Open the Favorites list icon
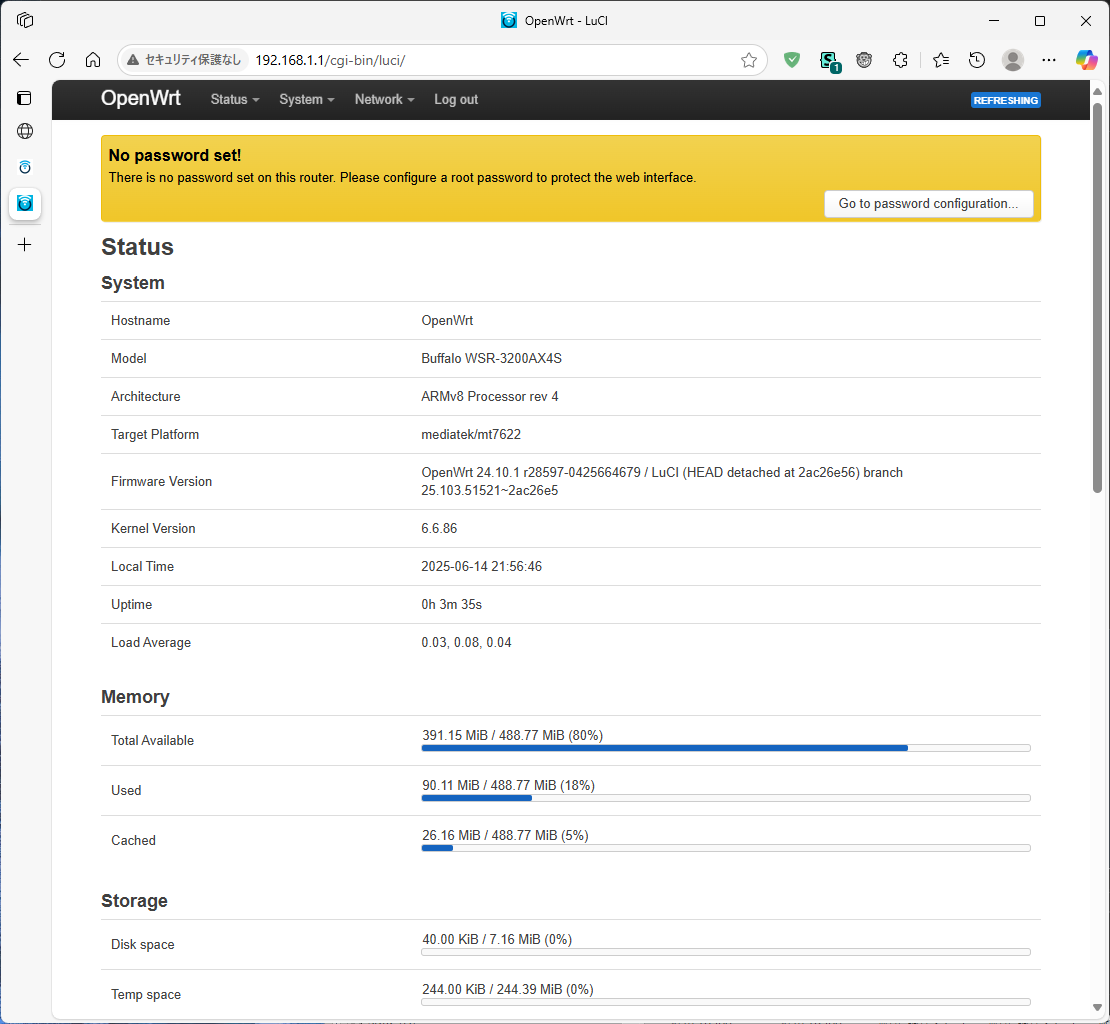This screenshot has height=1024, width=1110. [941, 60]
